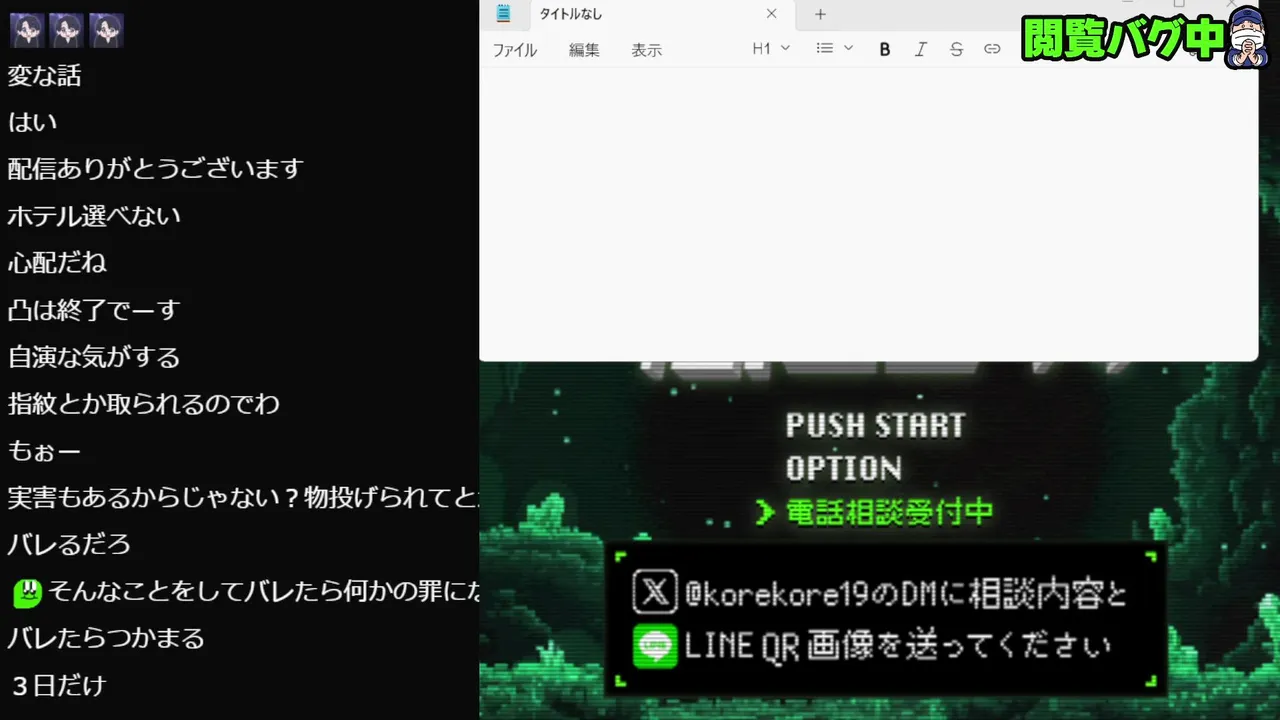Click the chat message ホテル選べない
The width and height of the screenshot is (1280, 720).
[94, 216]
